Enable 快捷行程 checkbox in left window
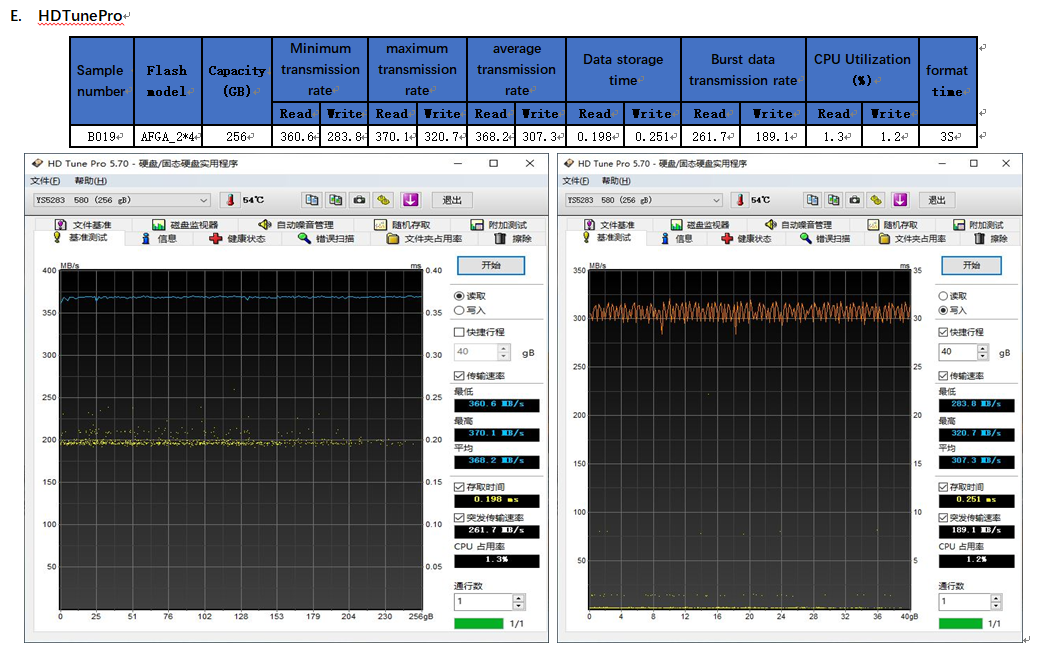Screen dimensions: 1039x656 [459, 332]
